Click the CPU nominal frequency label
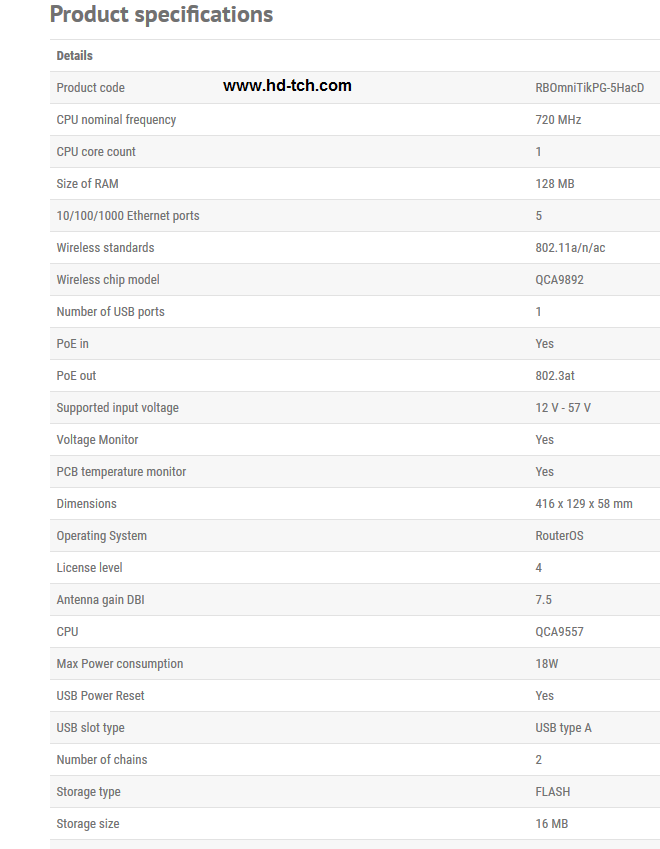 (116, 120)
